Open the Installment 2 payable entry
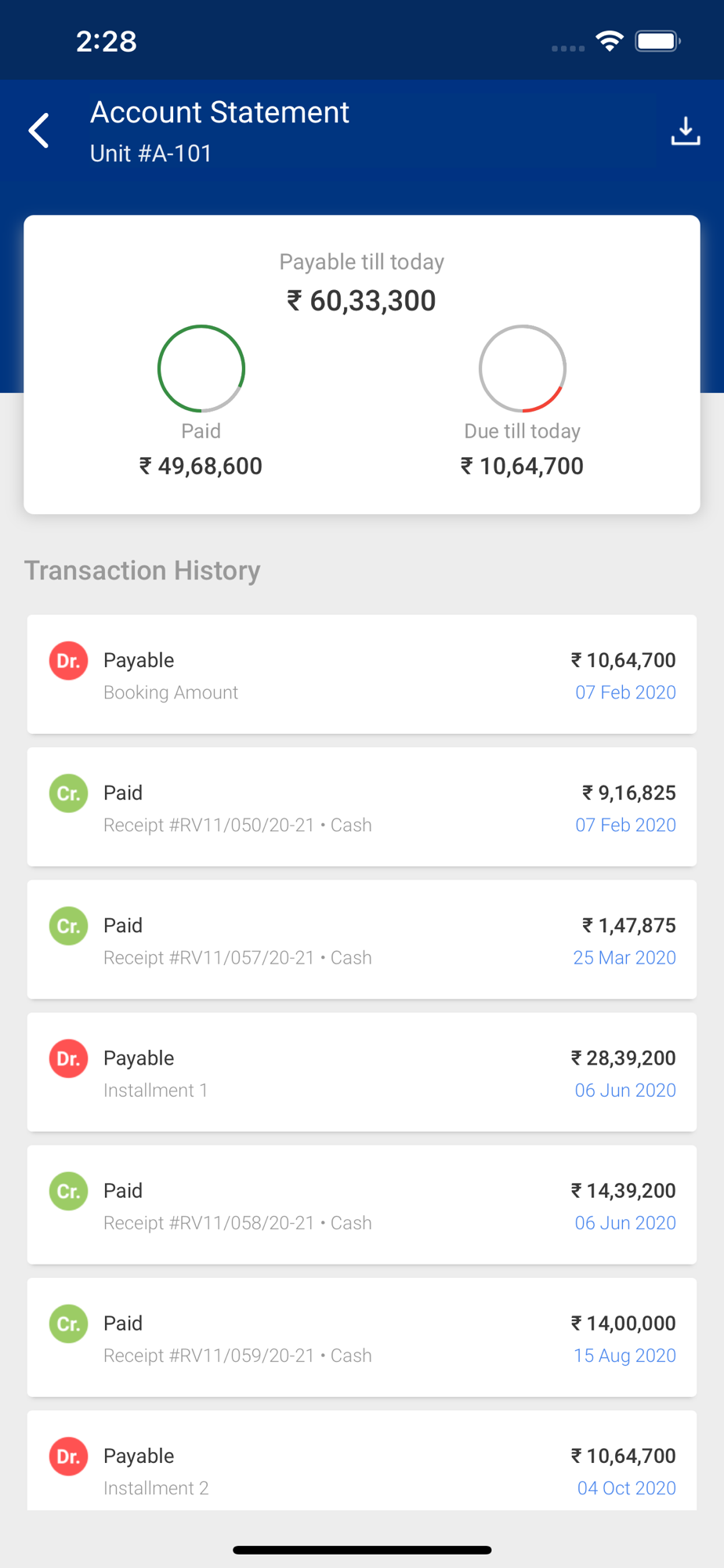 tap(362, 1461)
